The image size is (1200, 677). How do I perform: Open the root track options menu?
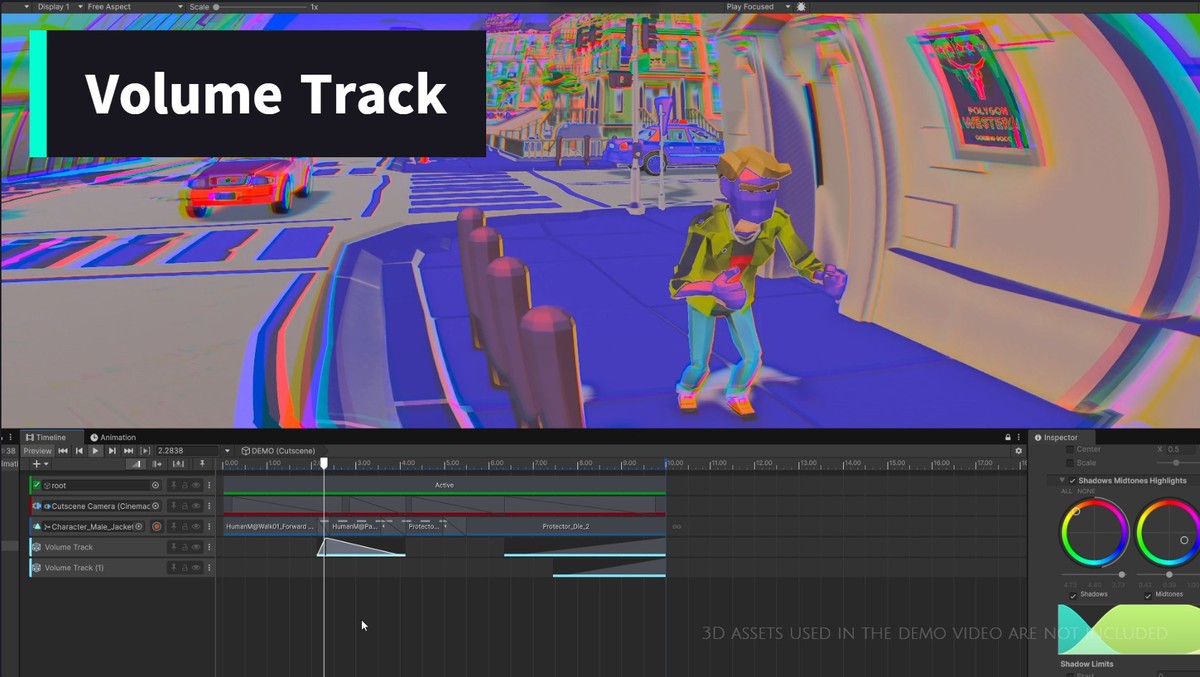tap(209, 485)
